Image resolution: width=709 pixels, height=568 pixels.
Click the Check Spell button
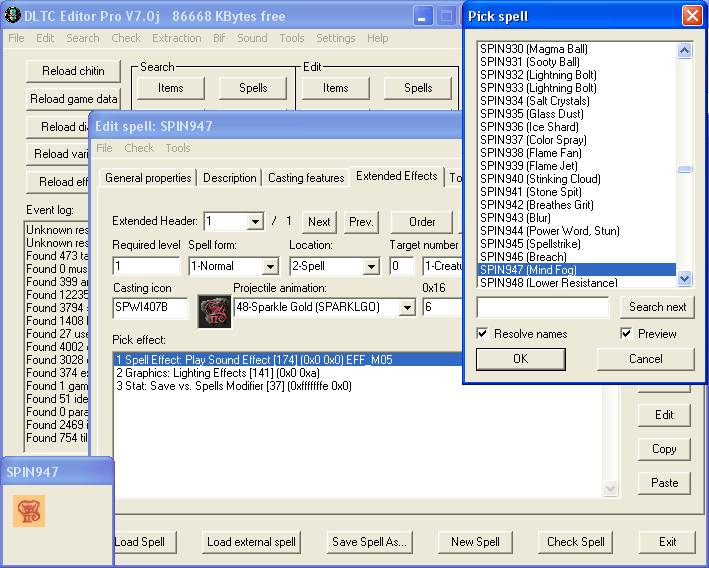pos(576,542)
